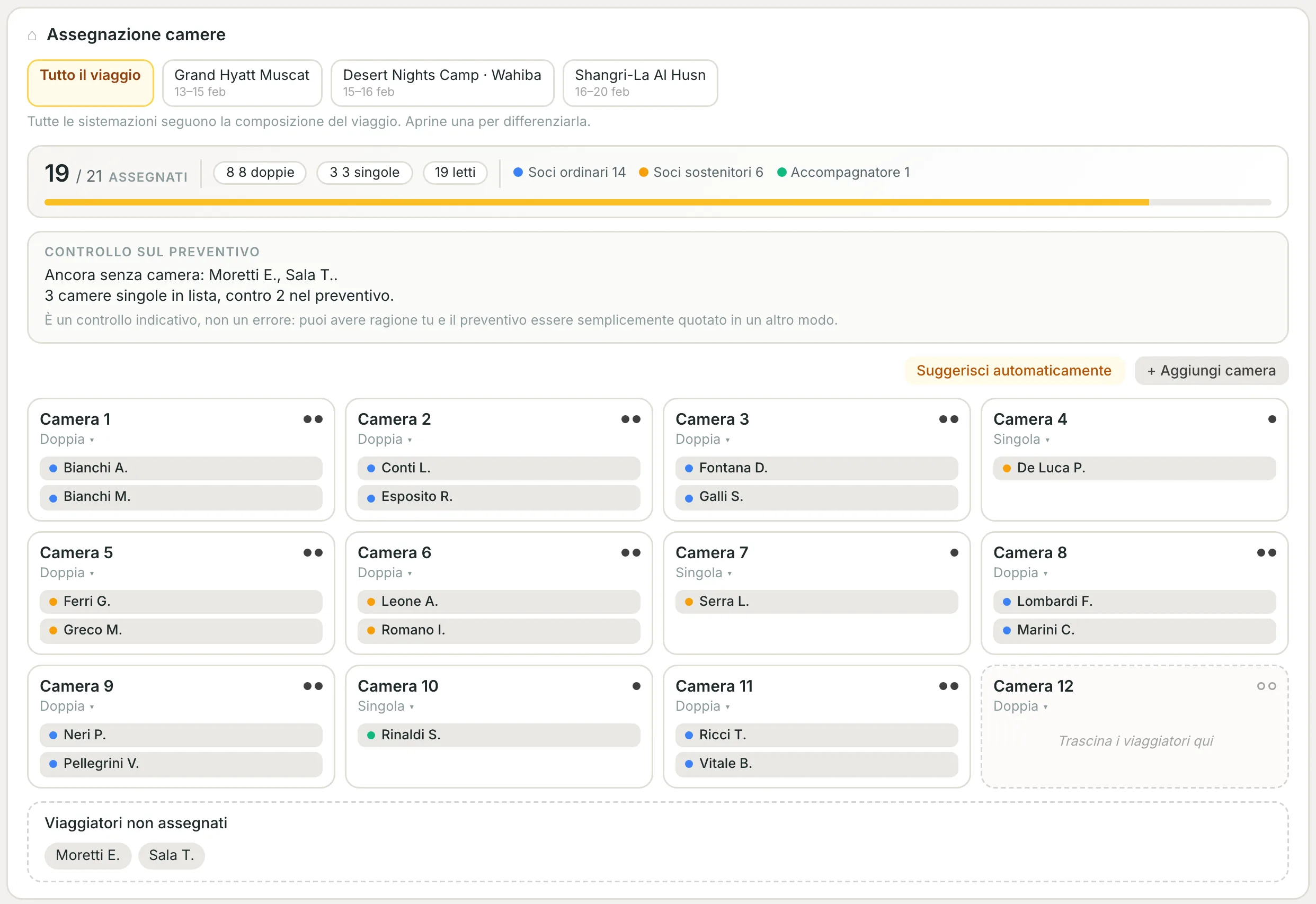Select the unassigned traveler chip Sala T.
1316x904 pixels.
pyautogui.click(x=171, y=855)
